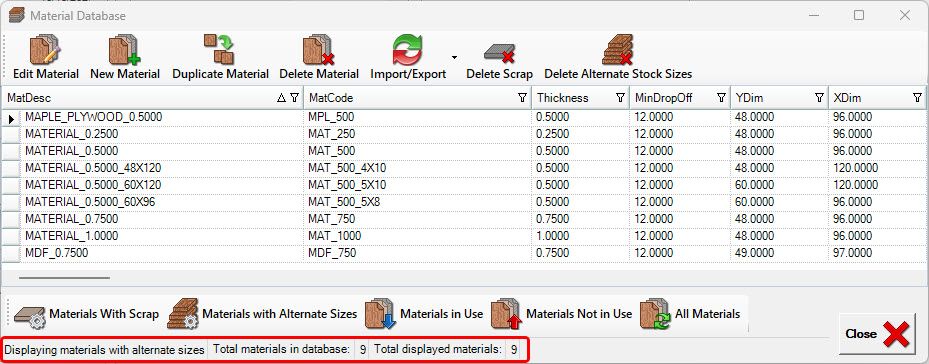Click the 49.0000 YDim cell
The height and width of the screenshot is (364, 929).
(x=779, y=253)
